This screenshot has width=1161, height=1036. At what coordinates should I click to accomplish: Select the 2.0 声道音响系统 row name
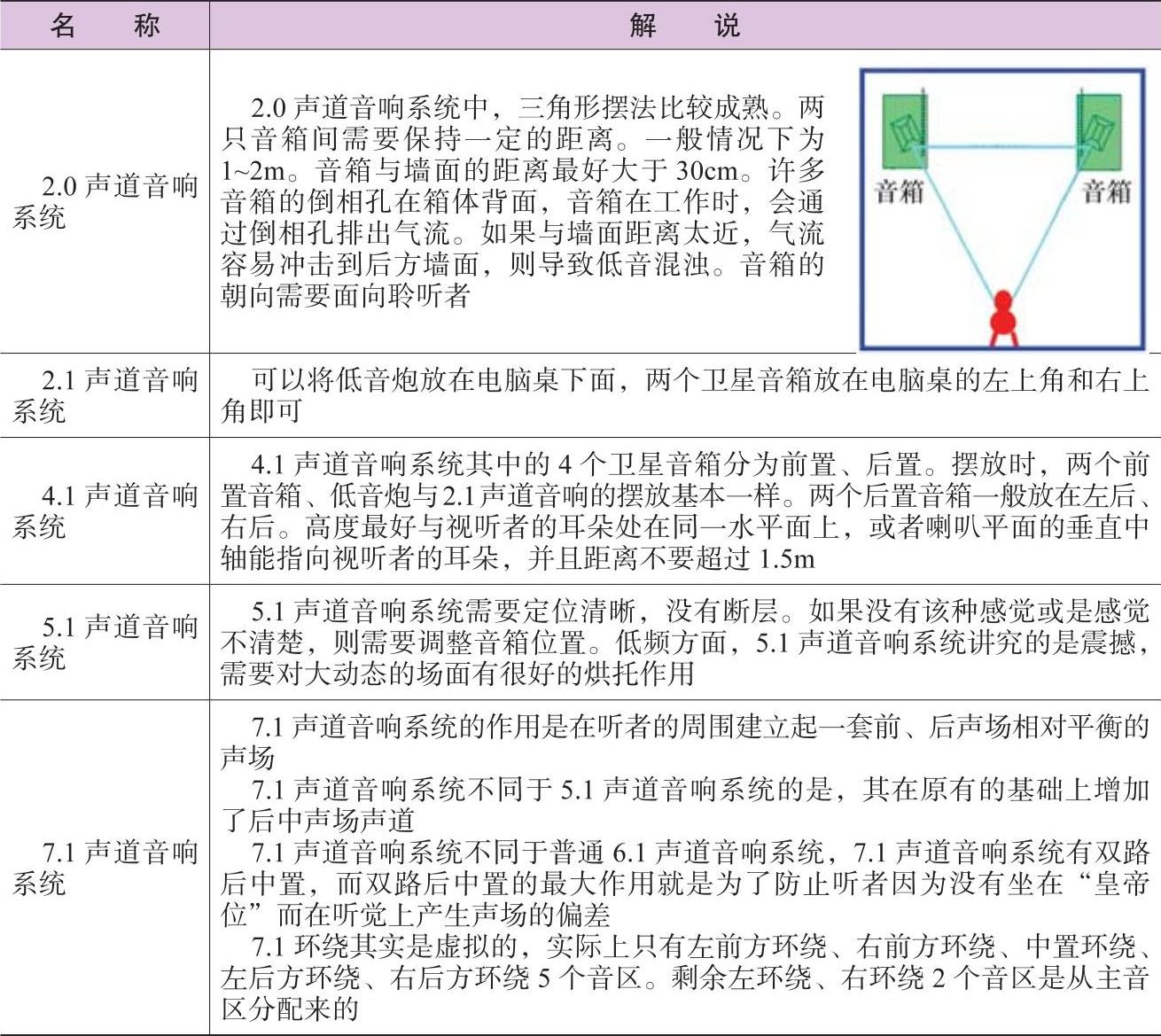click(x=105, y=201)
